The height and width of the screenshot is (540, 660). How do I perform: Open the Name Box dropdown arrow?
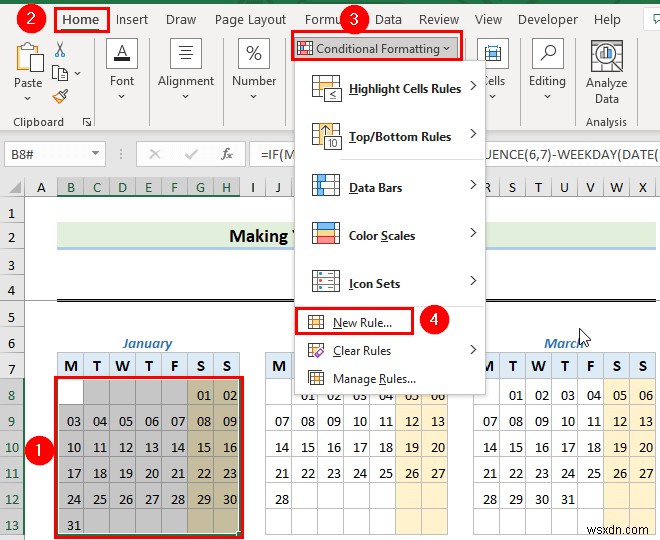pyautogui.click(x=96, y=154)
